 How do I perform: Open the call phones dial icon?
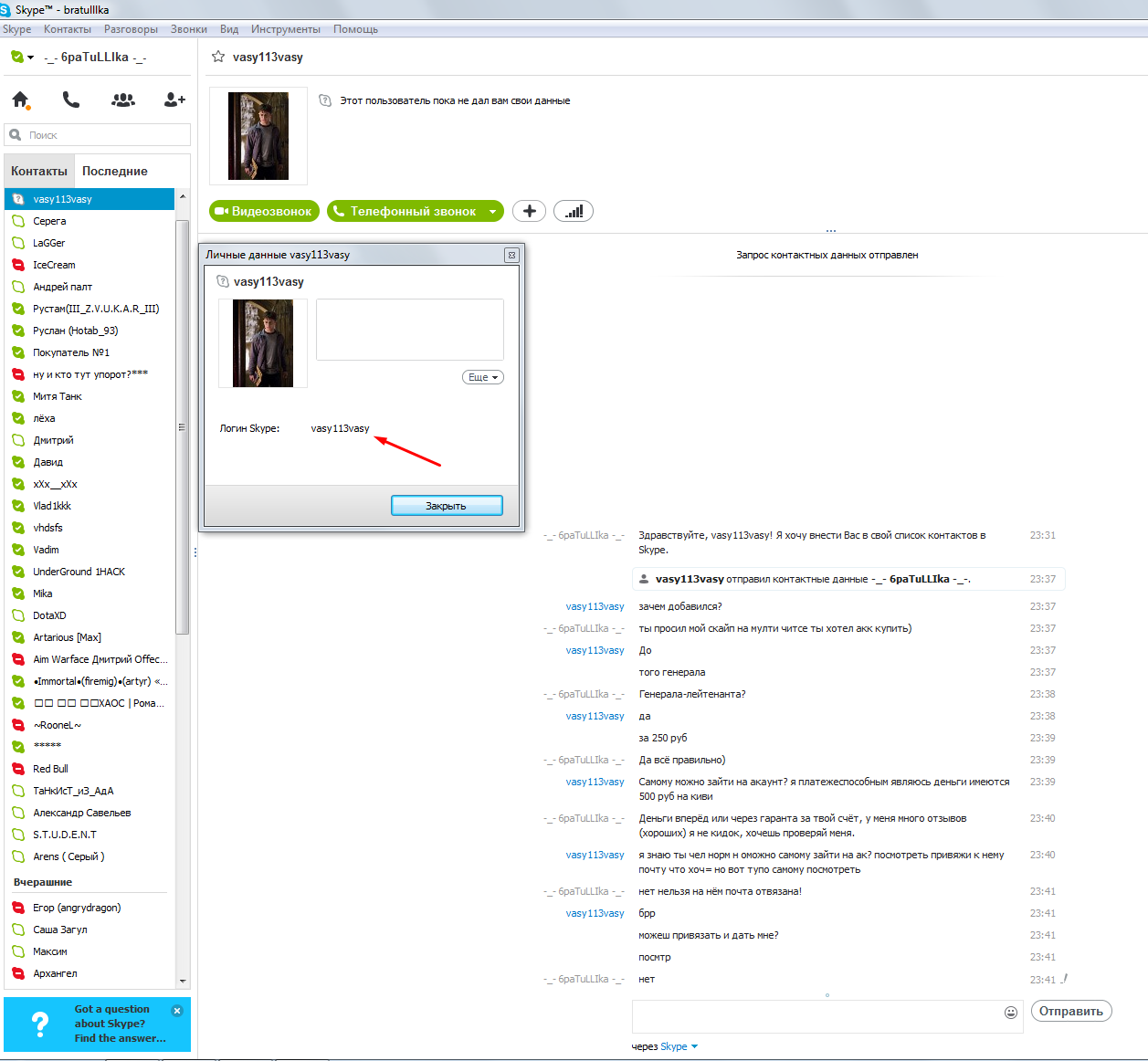tap(71, 100)
